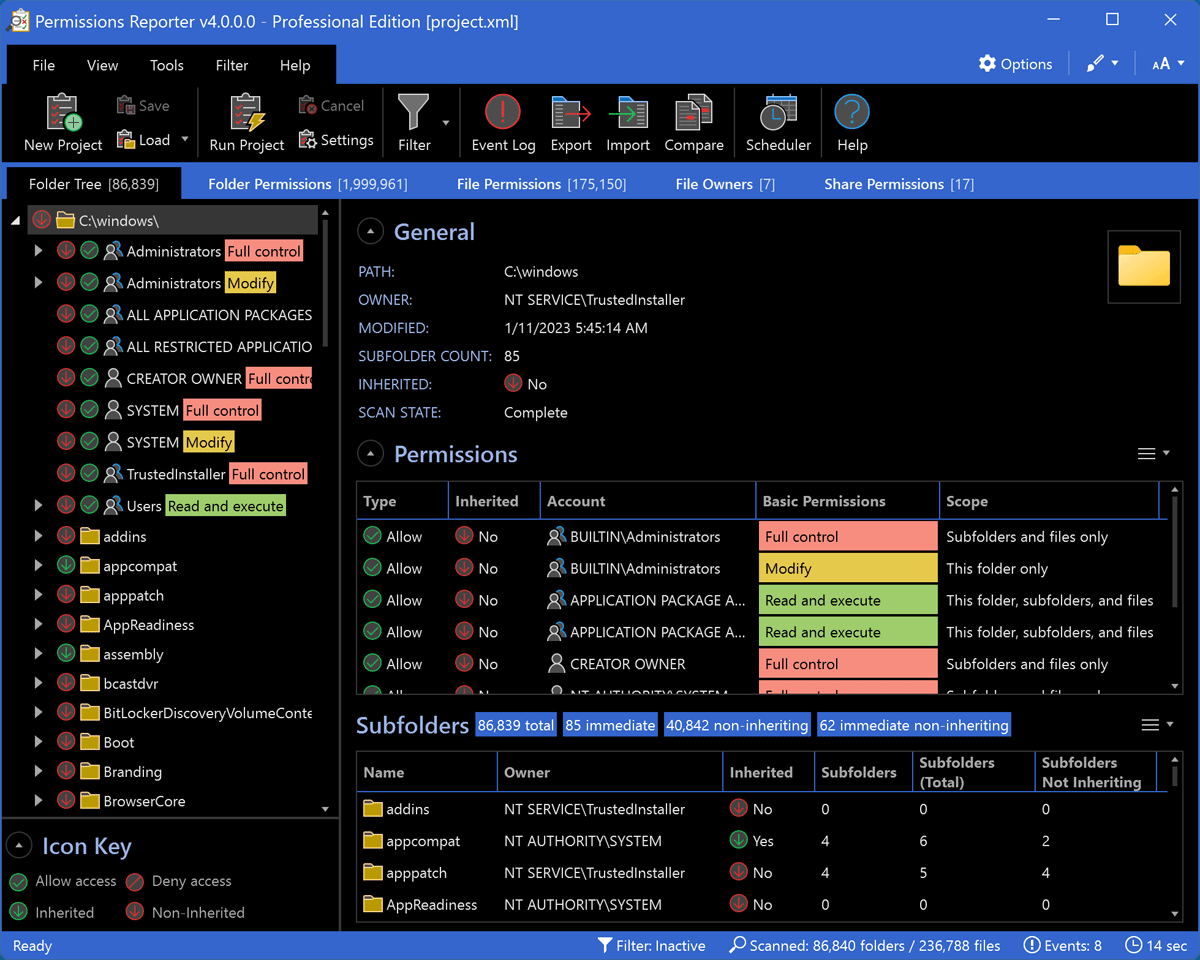Click the Import icon
The image size is (1200, 960).
628,112
